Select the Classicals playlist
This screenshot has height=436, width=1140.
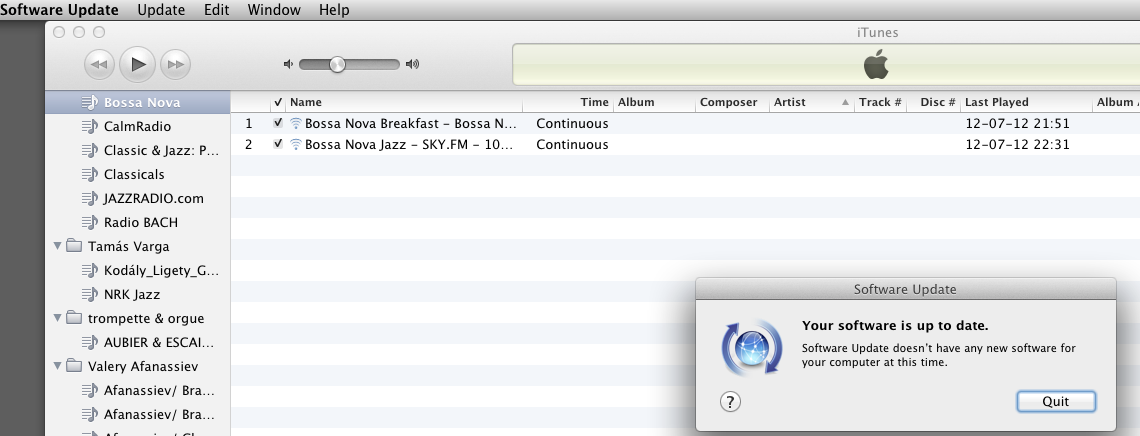pos(138,174)
